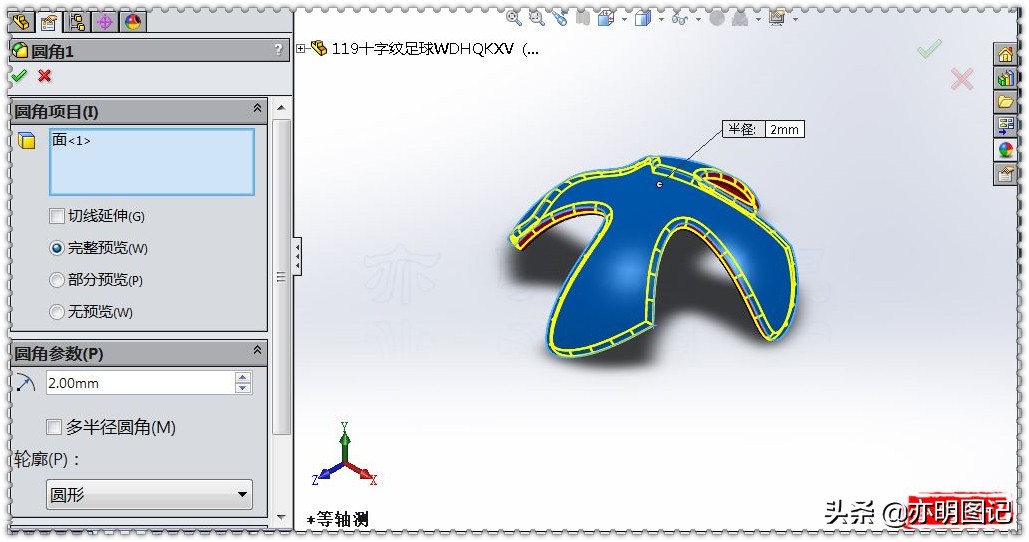The image size is (1029, 542).
Task: Decrease the radius with down spinner
Action: pyautogui.click(x=243, y=388)
